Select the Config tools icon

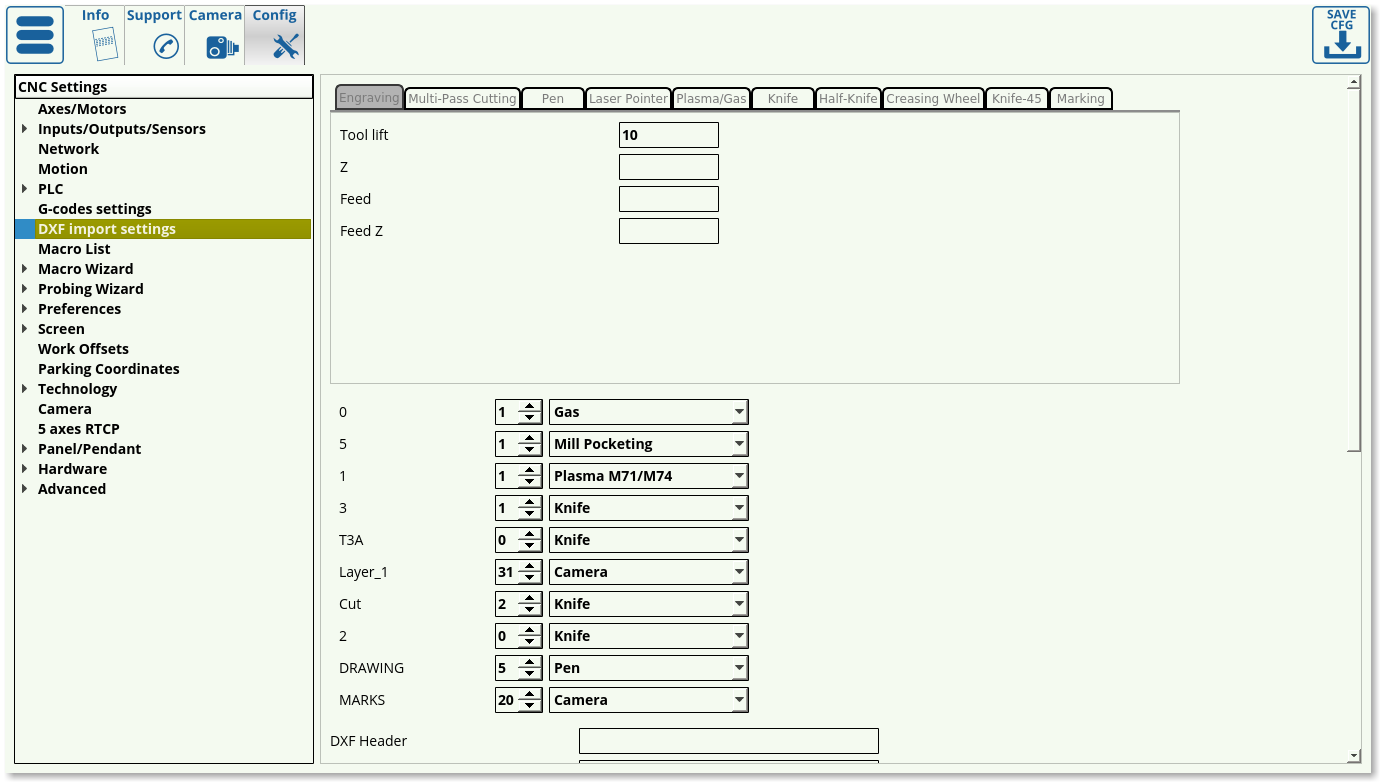[x=285, y=46]
